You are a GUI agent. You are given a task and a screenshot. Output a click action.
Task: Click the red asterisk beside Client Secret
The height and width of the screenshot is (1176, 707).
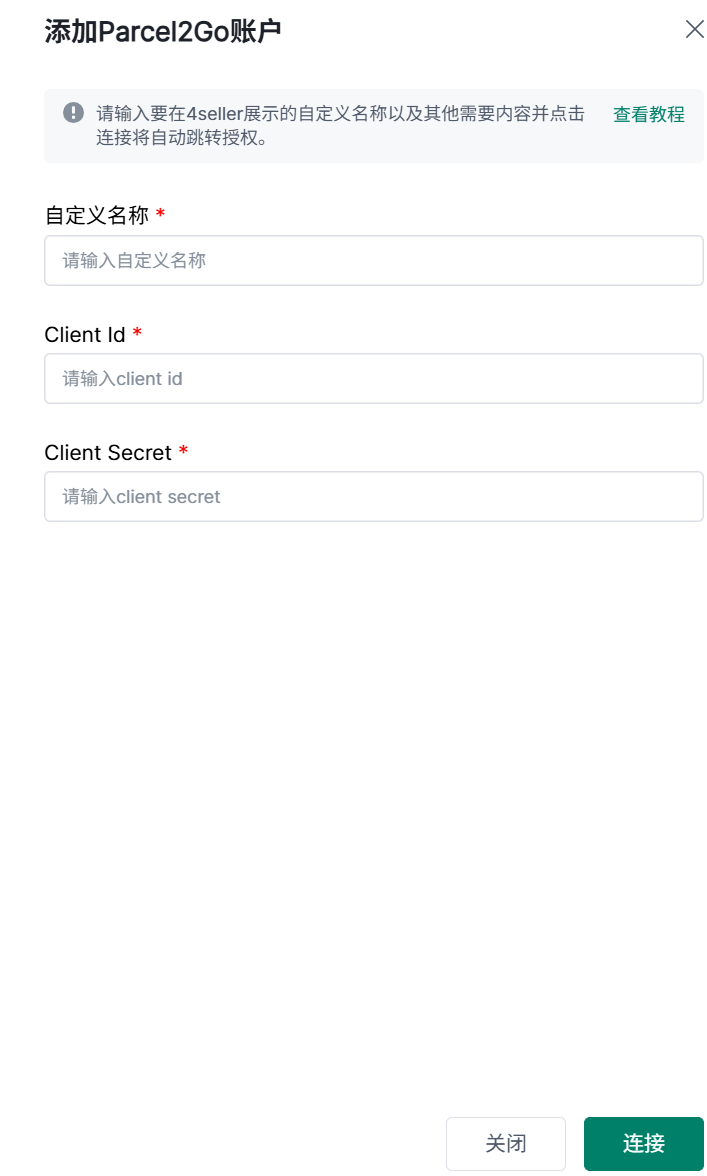click(x=183, y=451)
